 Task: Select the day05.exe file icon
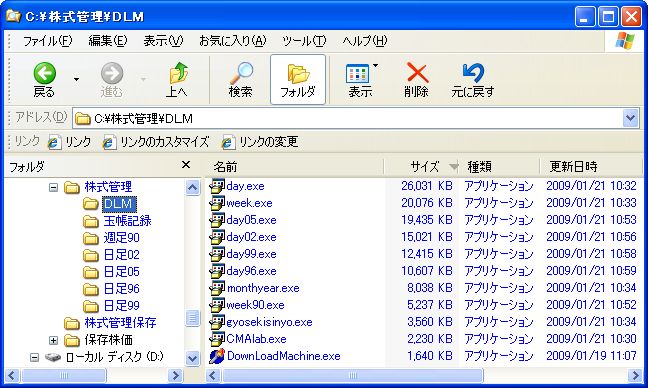point(217,220)
